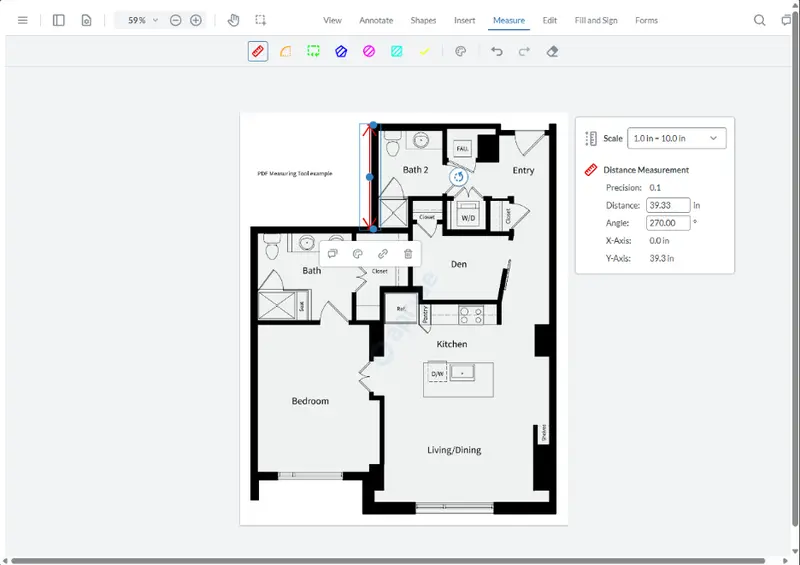
Task: Click the PDF Measuring Tool example text
Action: (x=295, y=174)
